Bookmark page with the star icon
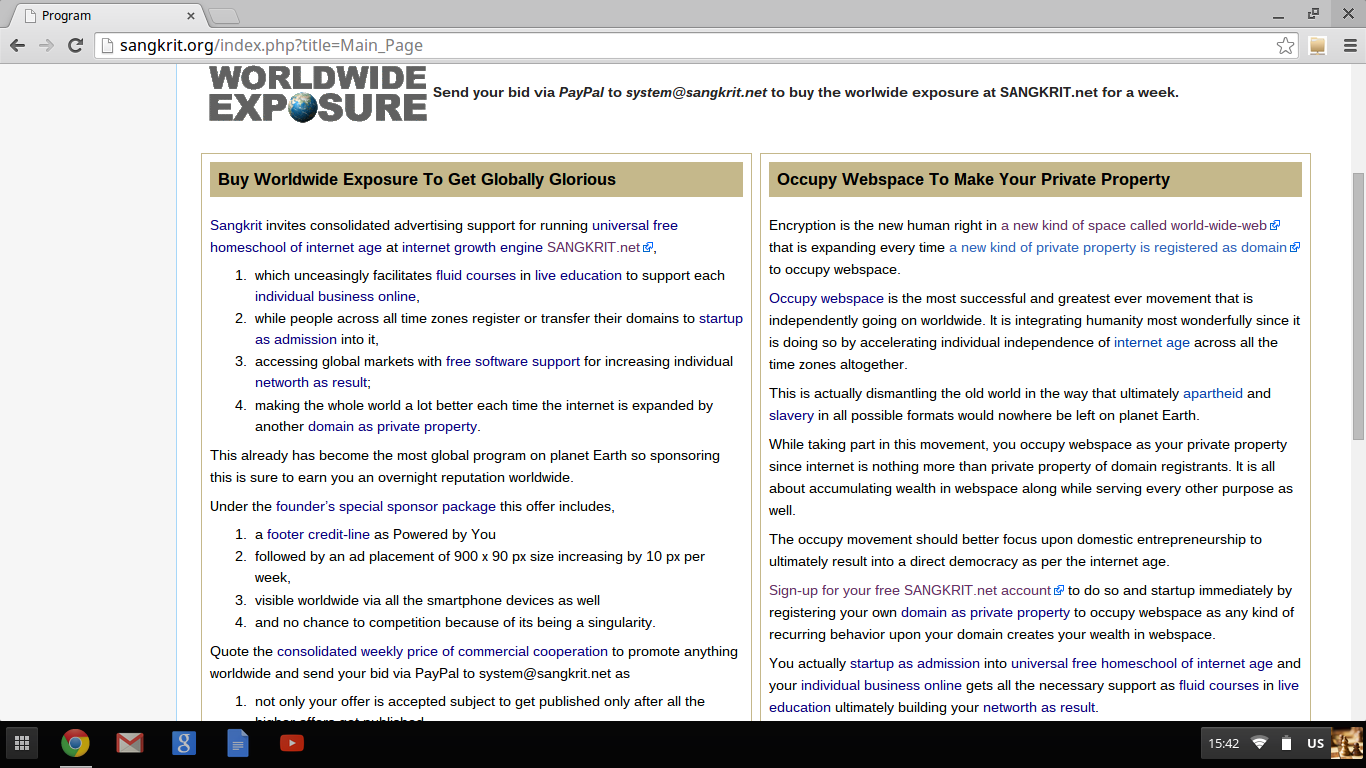This screenshot has width=1366, height=768. (1285, 46)
